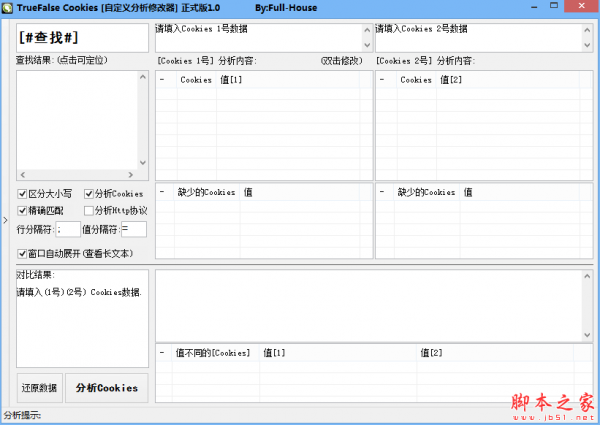Click scroll up arrow in Cookies 1号 input
The height and width of the screenshot is (425, 600).
point(367,30)
